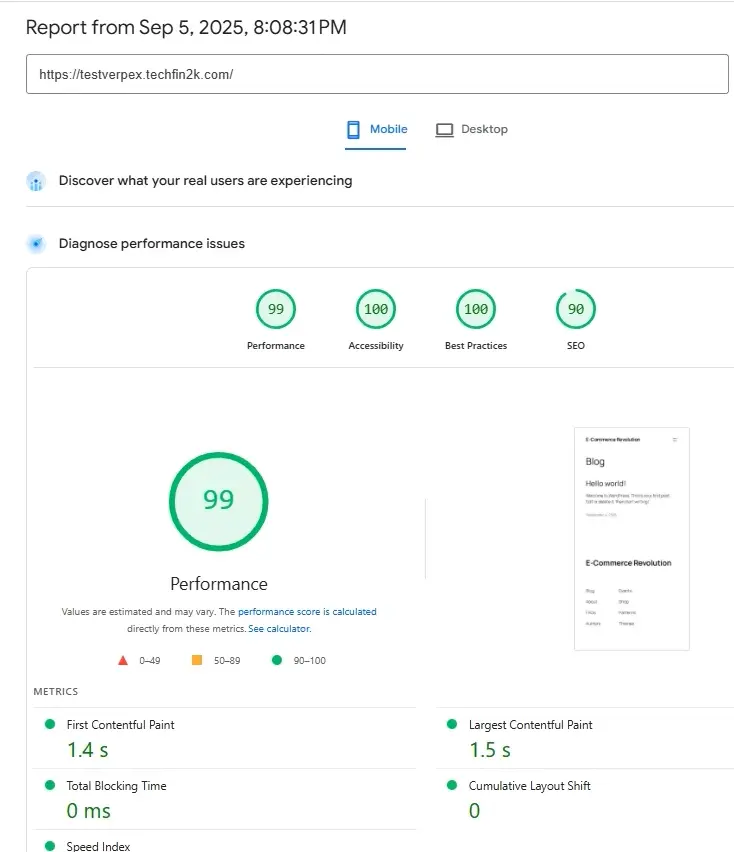Open the See calculator link
This screenshot has width=734, height=852.
(279, 629)
